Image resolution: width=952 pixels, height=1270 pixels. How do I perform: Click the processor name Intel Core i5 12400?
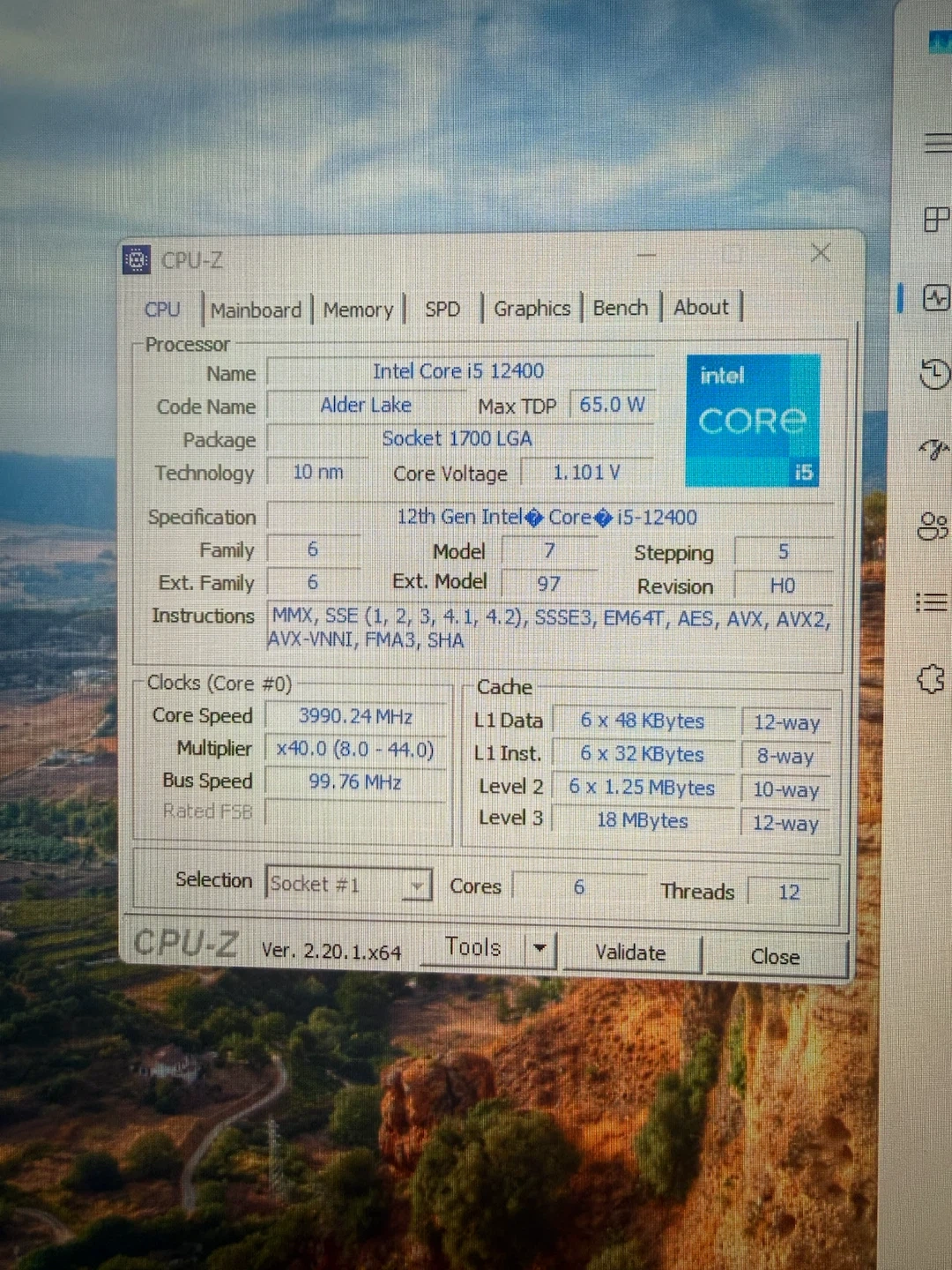pos(458,371)
